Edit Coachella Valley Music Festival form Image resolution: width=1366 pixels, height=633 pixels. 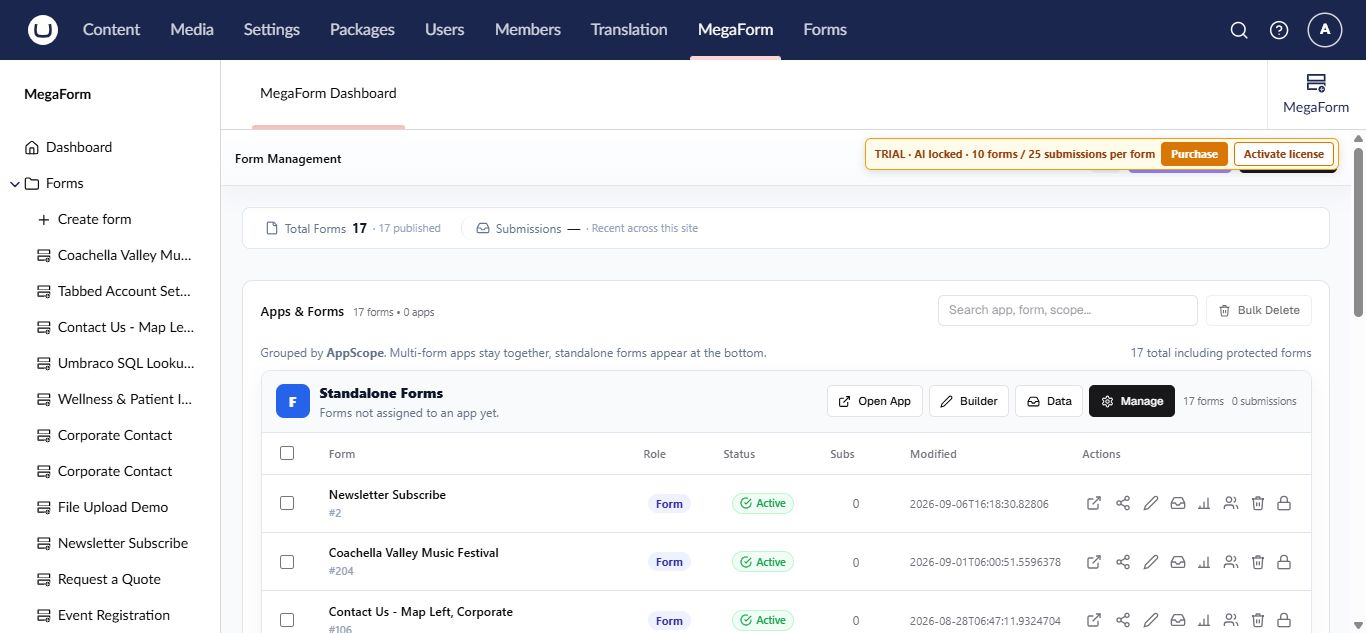point(1151,562)
